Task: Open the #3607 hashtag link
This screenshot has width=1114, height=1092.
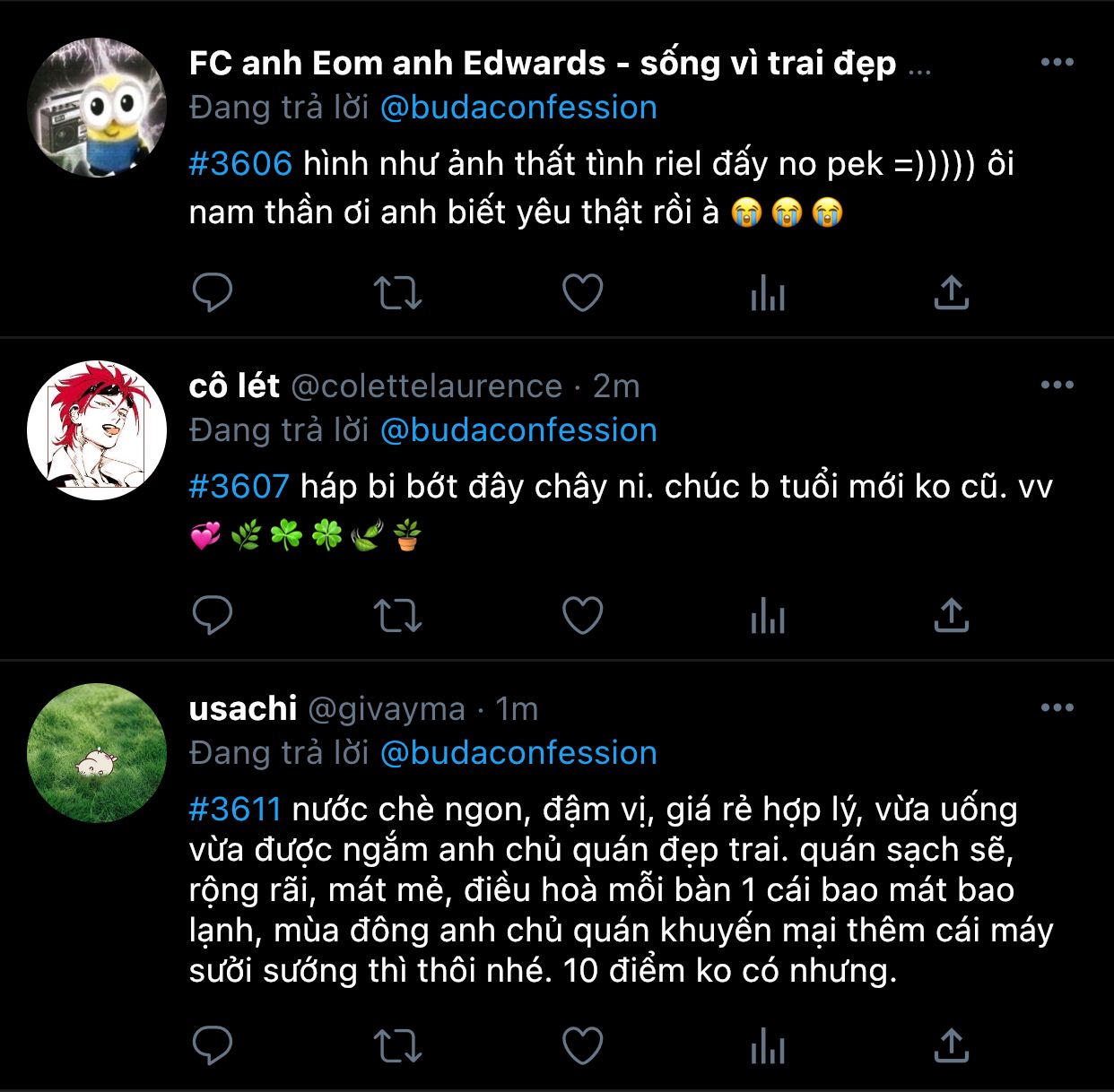Action: (239, 486)
